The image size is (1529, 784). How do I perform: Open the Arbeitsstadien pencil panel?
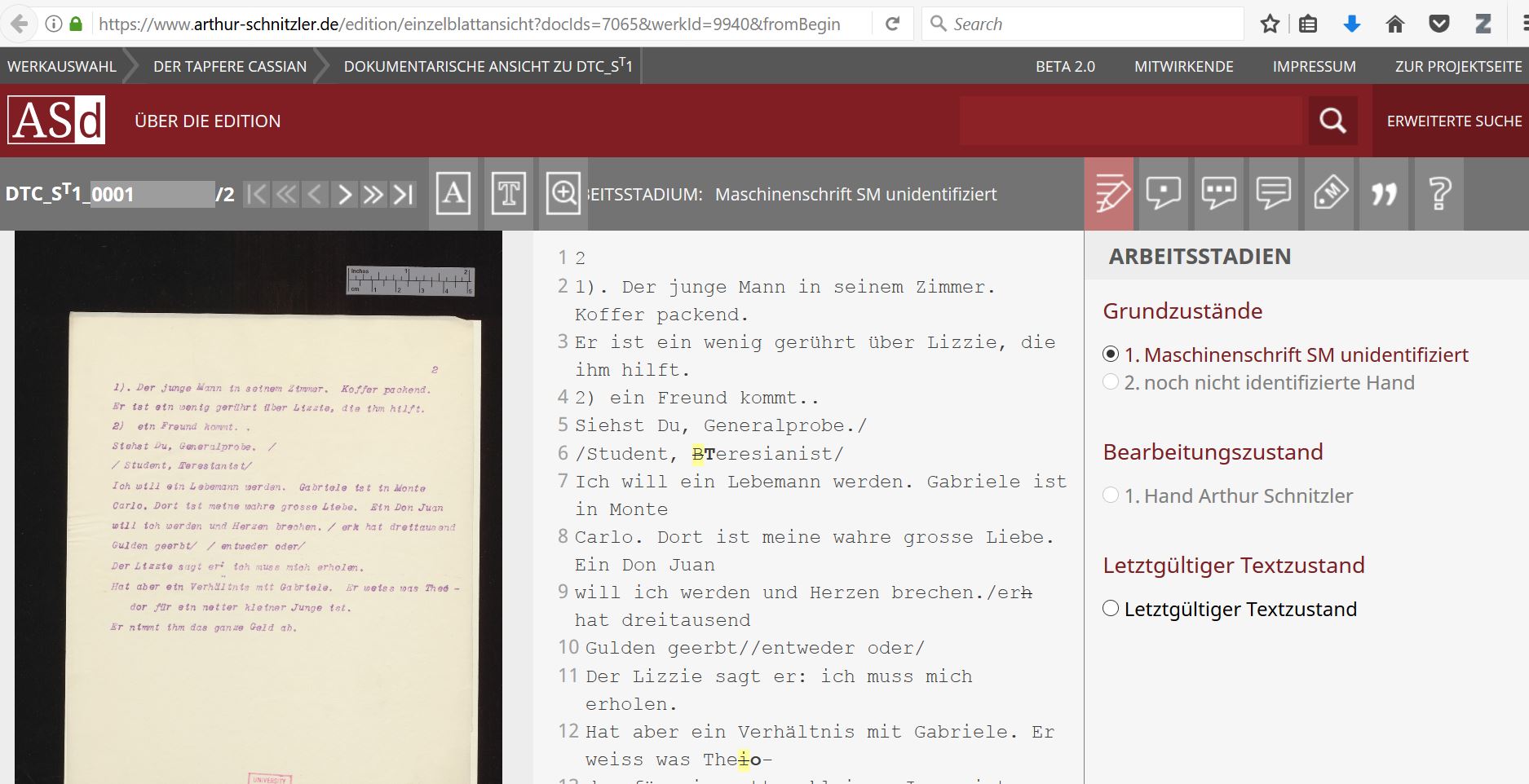point(1109,194)
